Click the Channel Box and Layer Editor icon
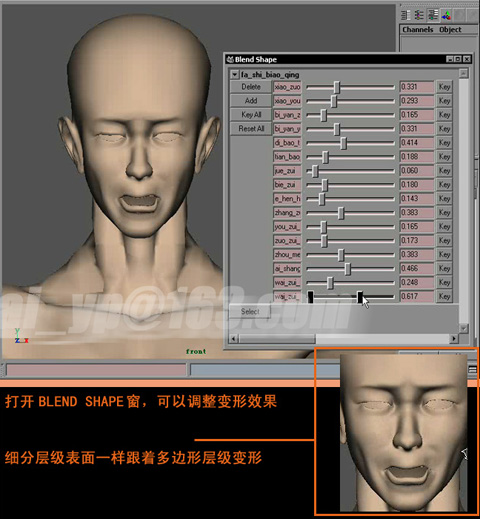The height and width of the screenshot is (519, 480). point(433,15)
